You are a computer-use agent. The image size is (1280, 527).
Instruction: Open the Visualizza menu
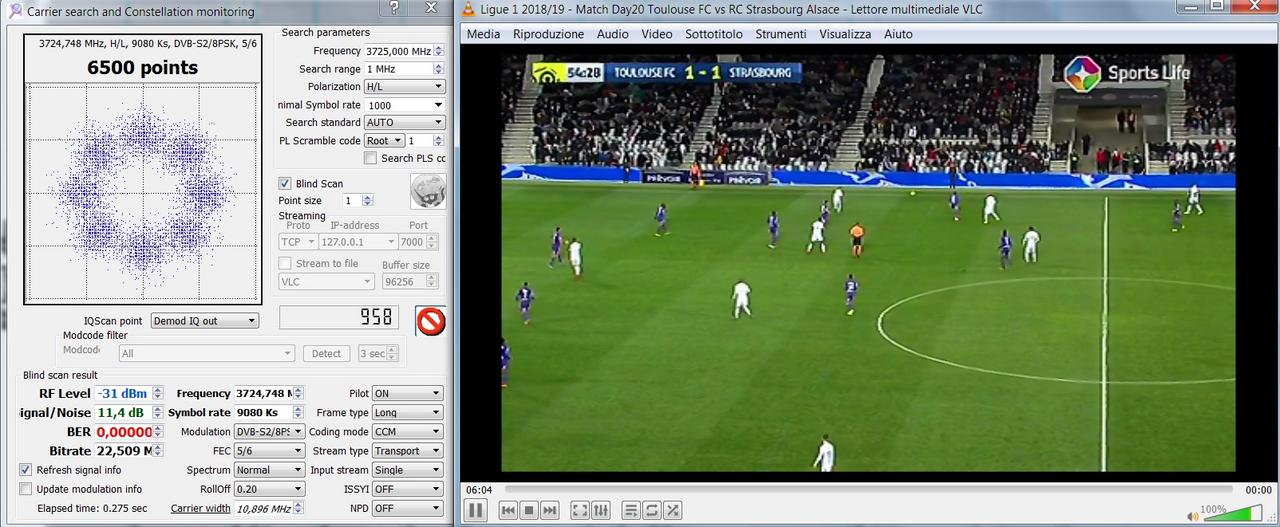point(845,34)
